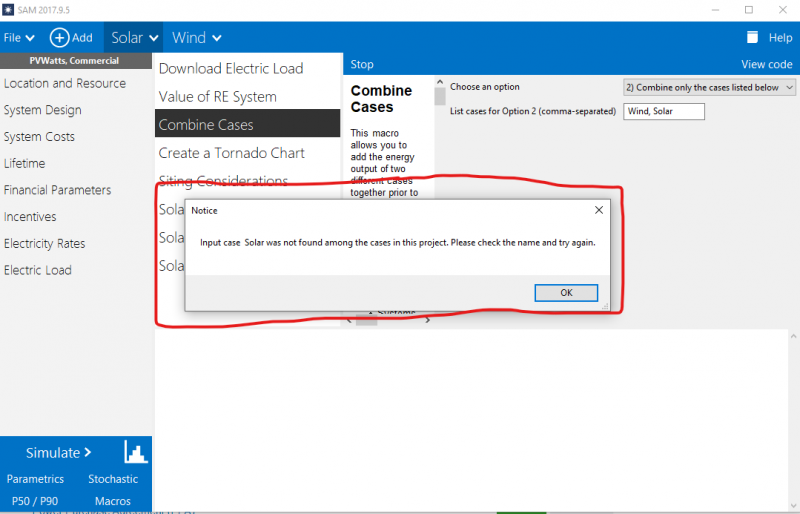This screenshot has width=800, height=514.
Task: Open Stochastic simulation
Action: coord(113,479)
